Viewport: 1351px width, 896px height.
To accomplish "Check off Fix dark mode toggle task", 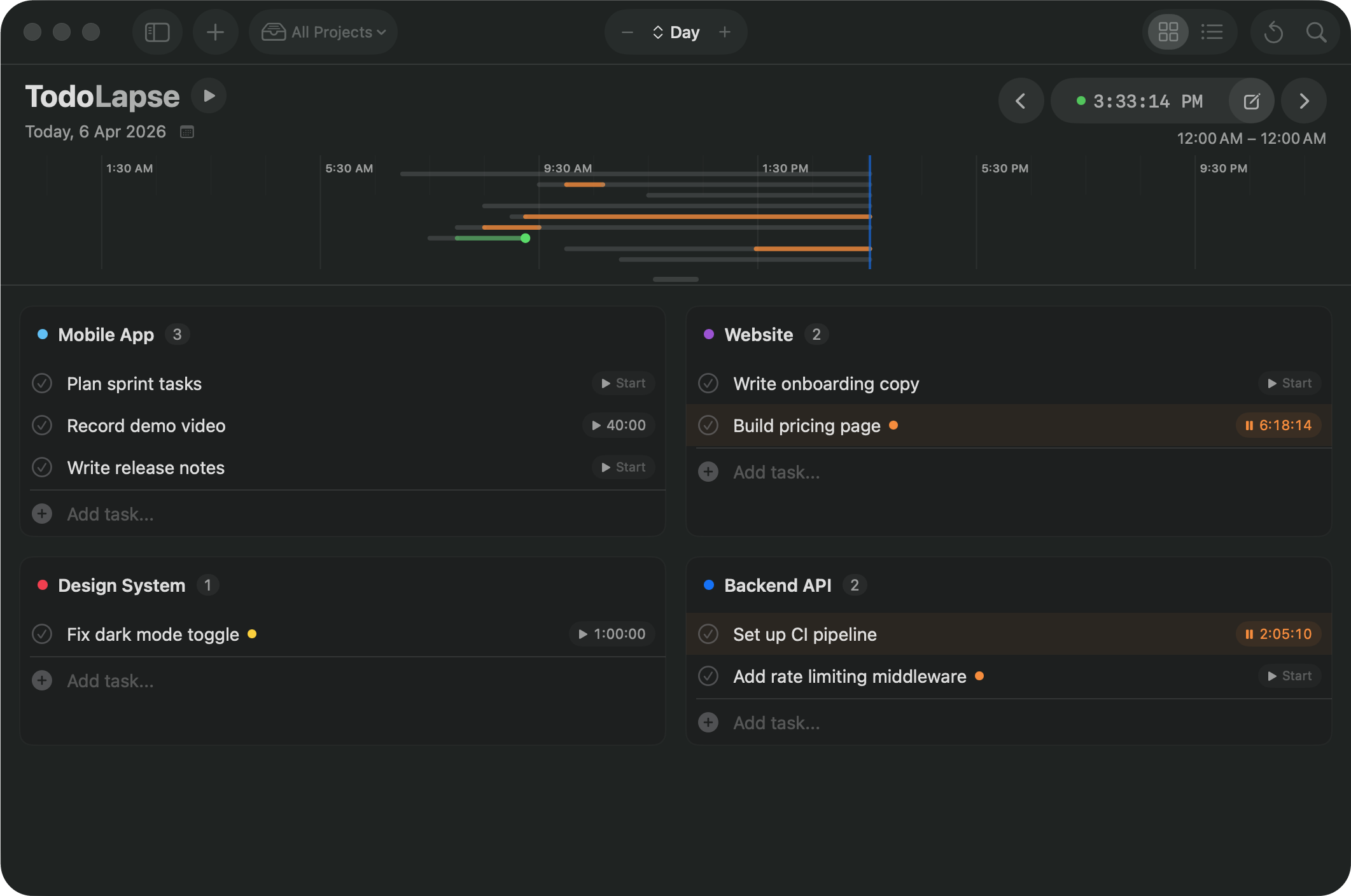I will click(x=42, y=634).
